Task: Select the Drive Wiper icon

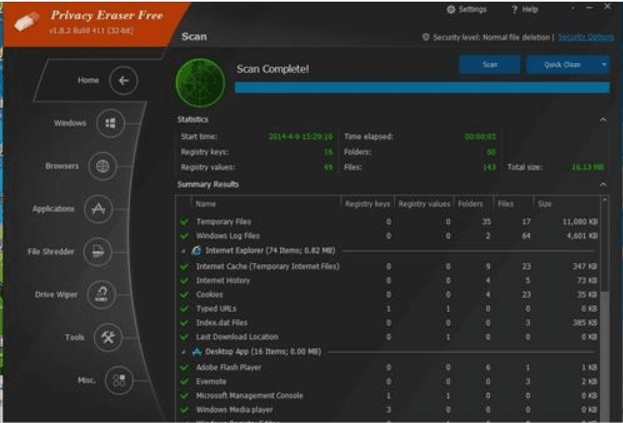Action: click(101, 295)
